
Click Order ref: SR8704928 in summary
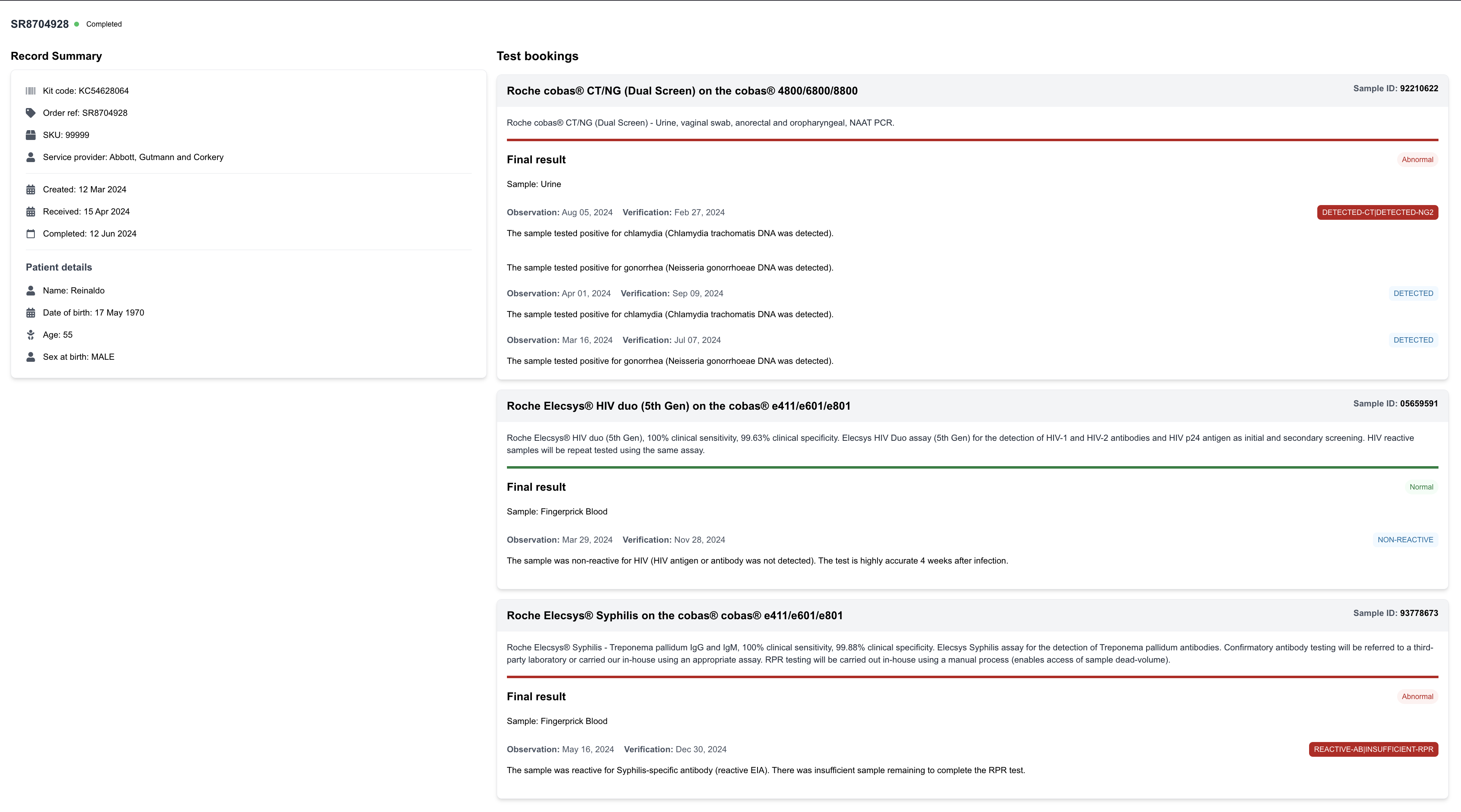85,113
